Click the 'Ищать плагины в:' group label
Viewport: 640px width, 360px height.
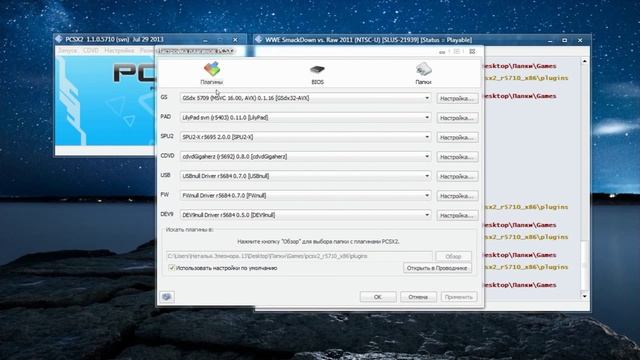[189, 230]
